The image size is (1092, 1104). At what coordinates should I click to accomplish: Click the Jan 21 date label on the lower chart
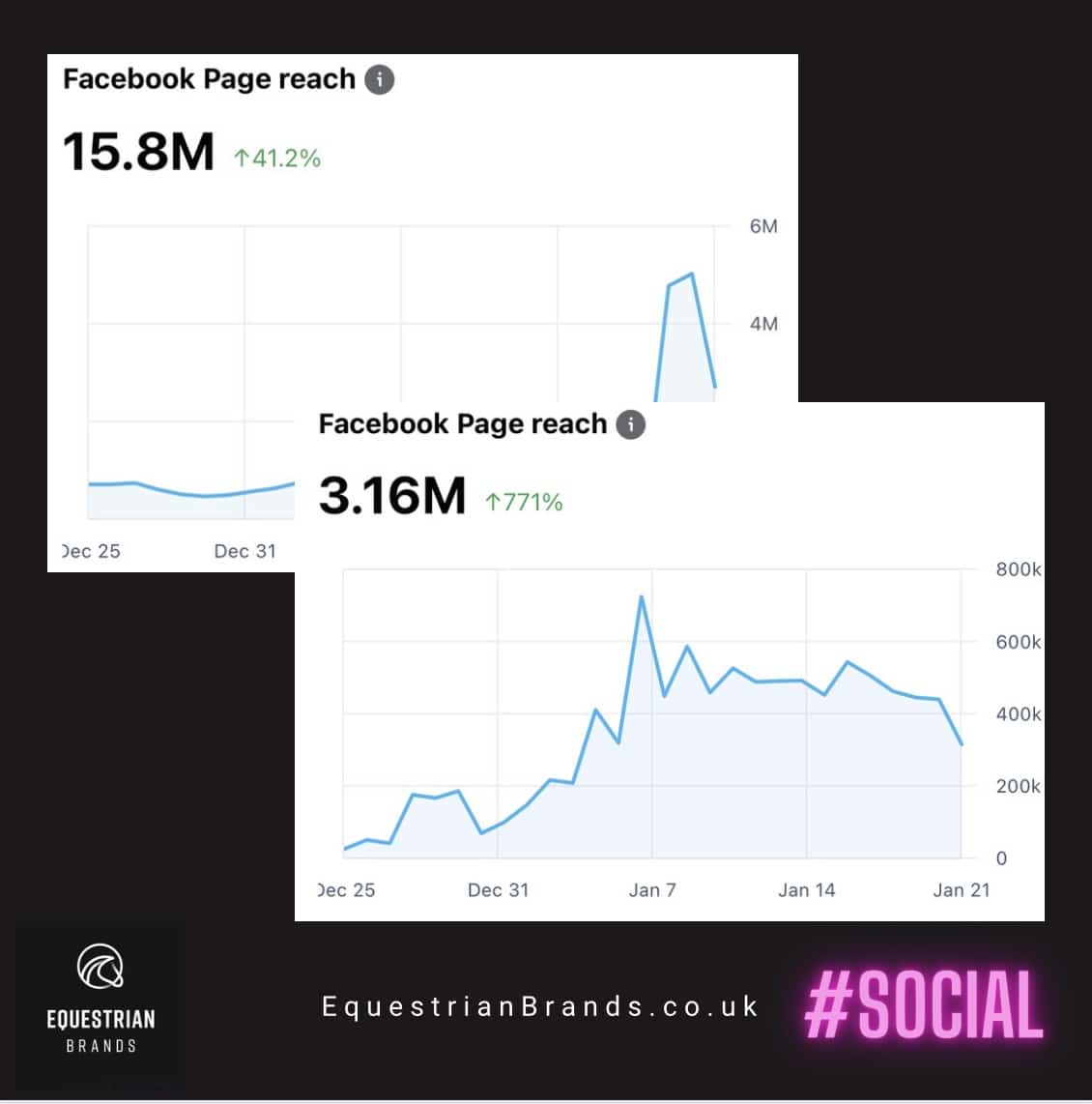coord(962,890)
